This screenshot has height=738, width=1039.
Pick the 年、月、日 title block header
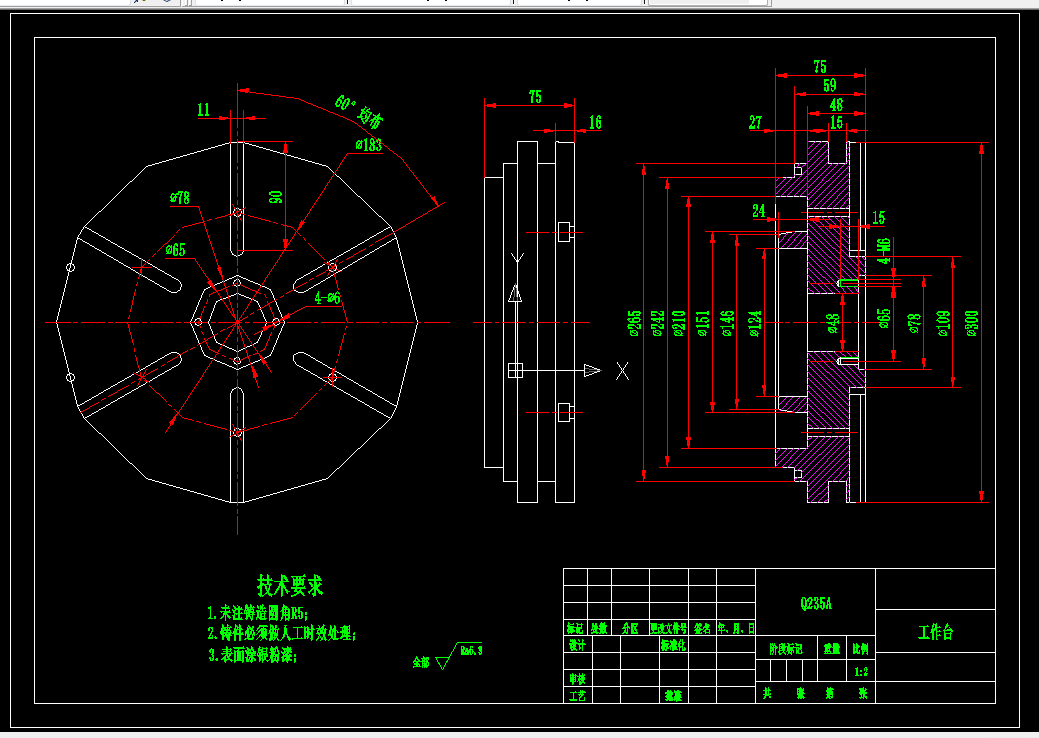(736, 628)
